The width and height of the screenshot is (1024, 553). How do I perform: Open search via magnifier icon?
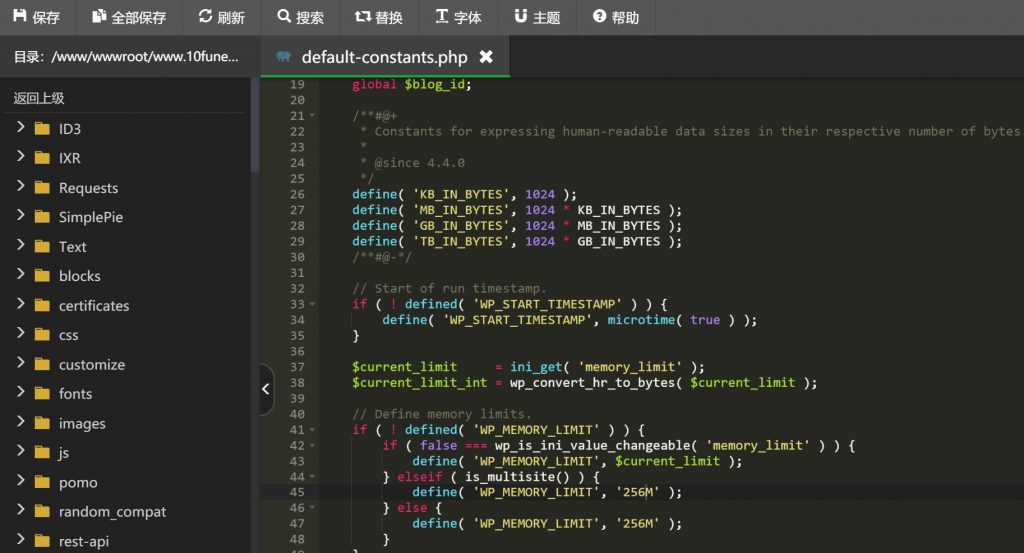[284, 17]
